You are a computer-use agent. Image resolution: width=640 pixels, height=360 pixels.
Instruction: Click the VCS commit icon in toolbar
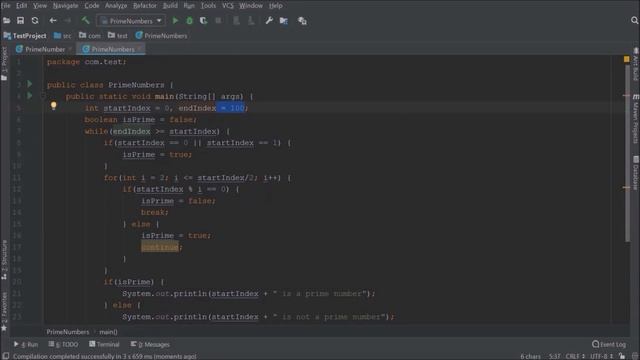point(251,21)
